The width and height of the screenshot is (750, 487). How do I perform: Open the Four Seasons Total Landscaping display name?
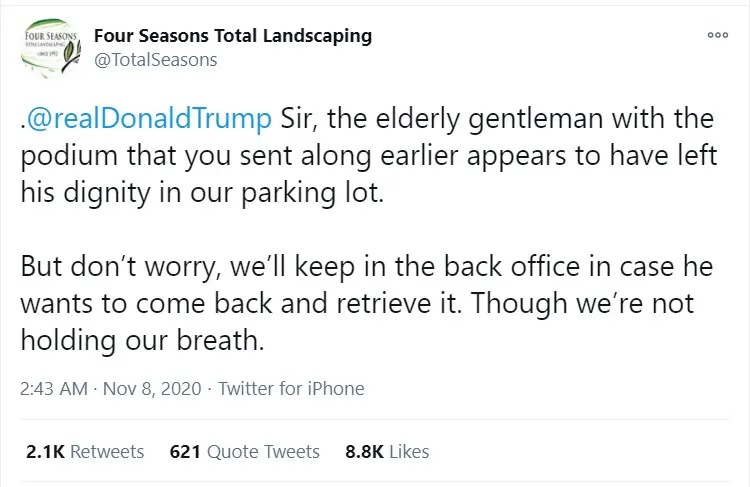[x=232, y=36]
